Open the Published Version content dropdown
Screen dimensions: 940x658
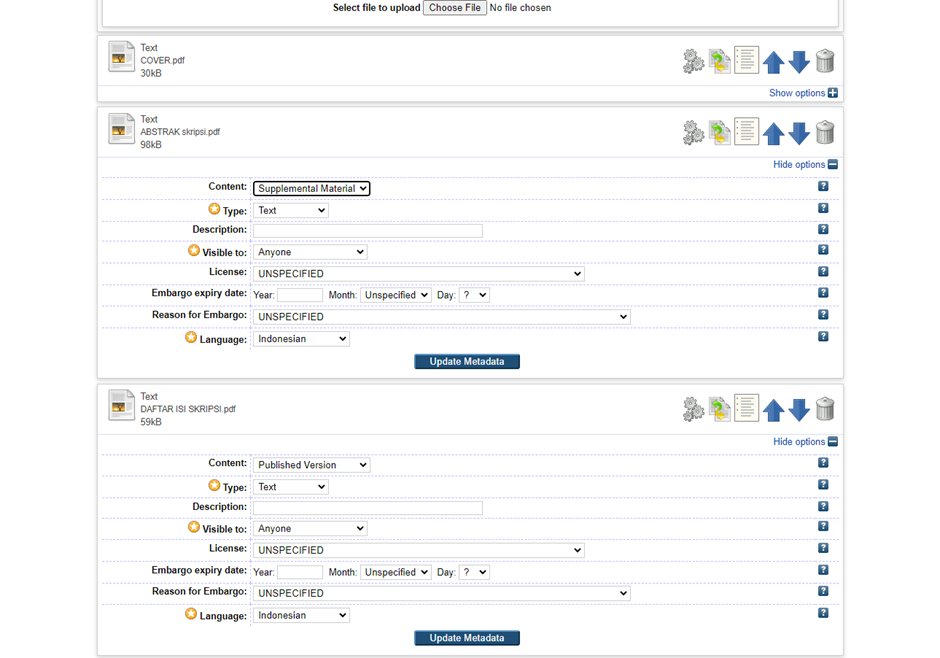(311, 465)
